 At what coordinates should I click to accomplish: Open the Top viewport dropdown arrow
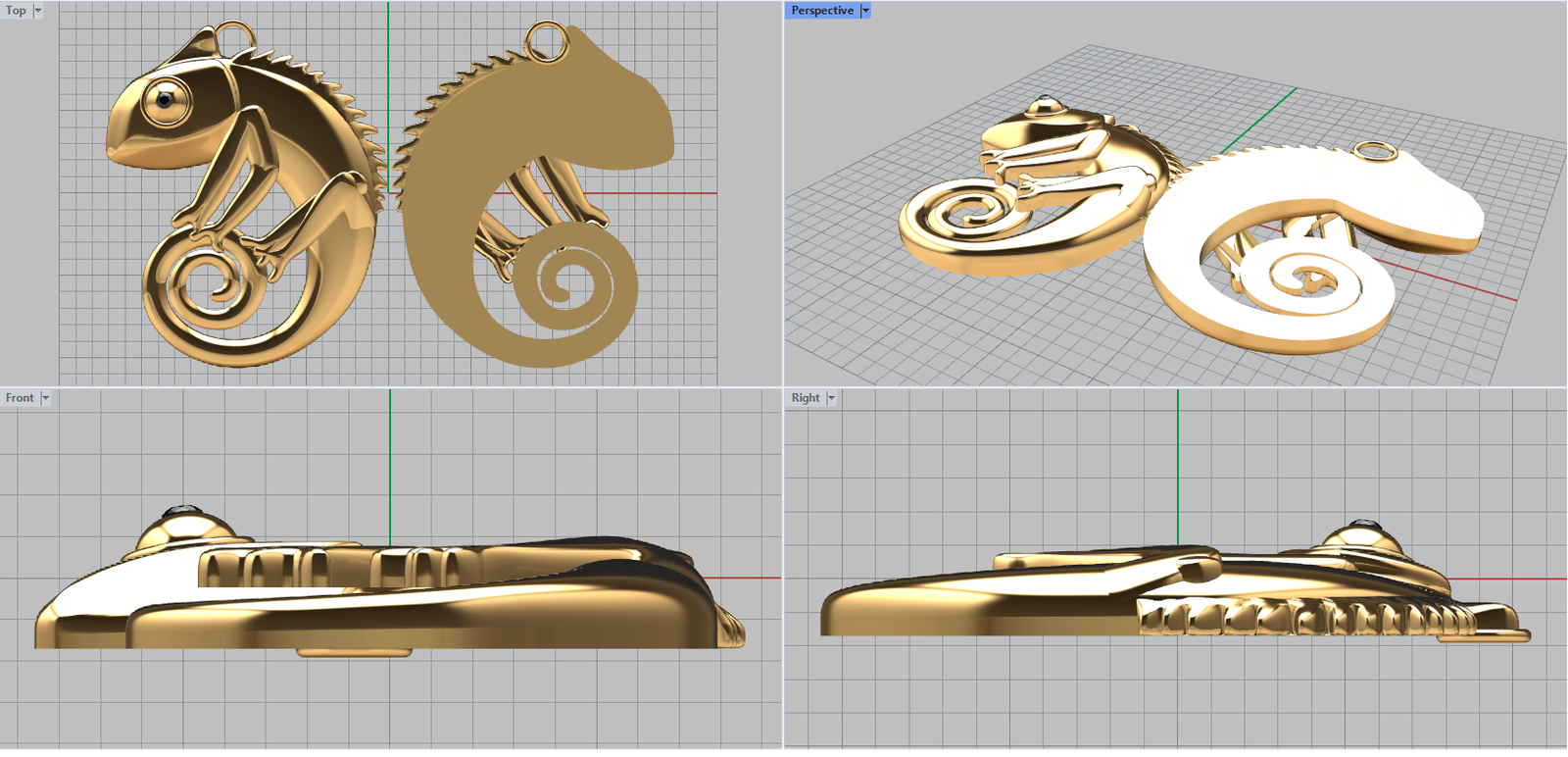pos(38,11)
